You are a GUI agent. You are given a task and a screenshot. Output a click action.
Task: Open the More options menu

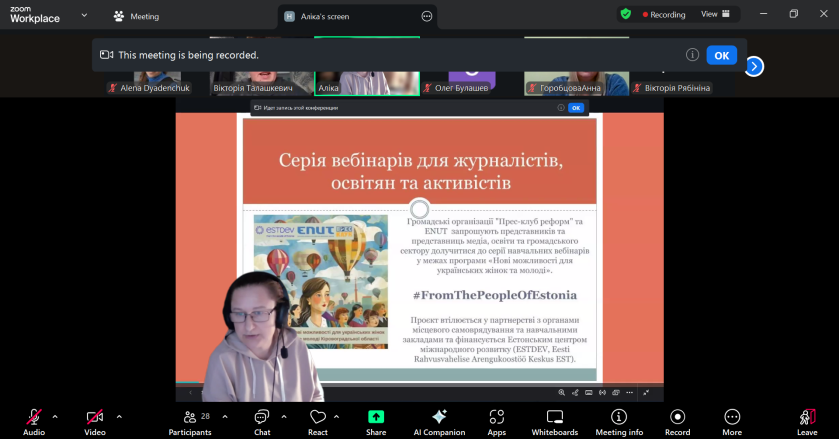pos(732,422)
